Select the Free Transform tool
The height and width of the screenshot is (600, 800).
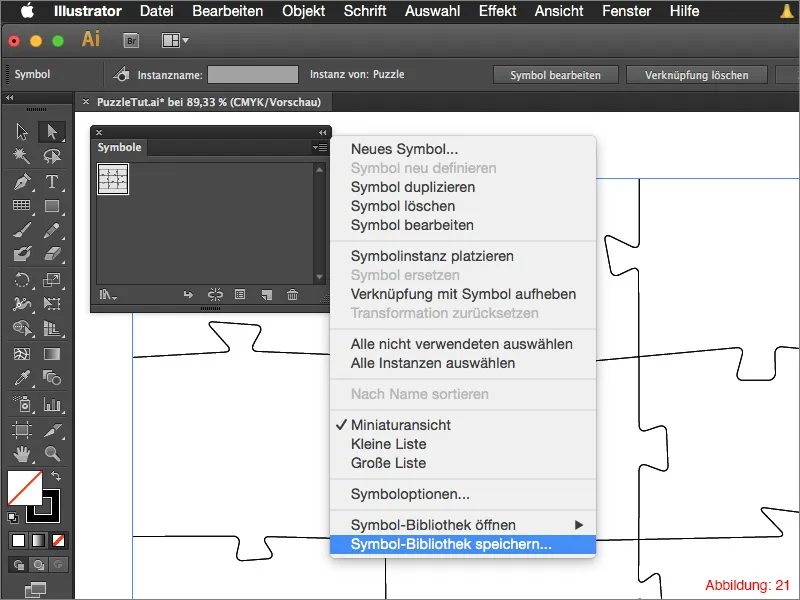pyautogui.click(x=52, y=304)
